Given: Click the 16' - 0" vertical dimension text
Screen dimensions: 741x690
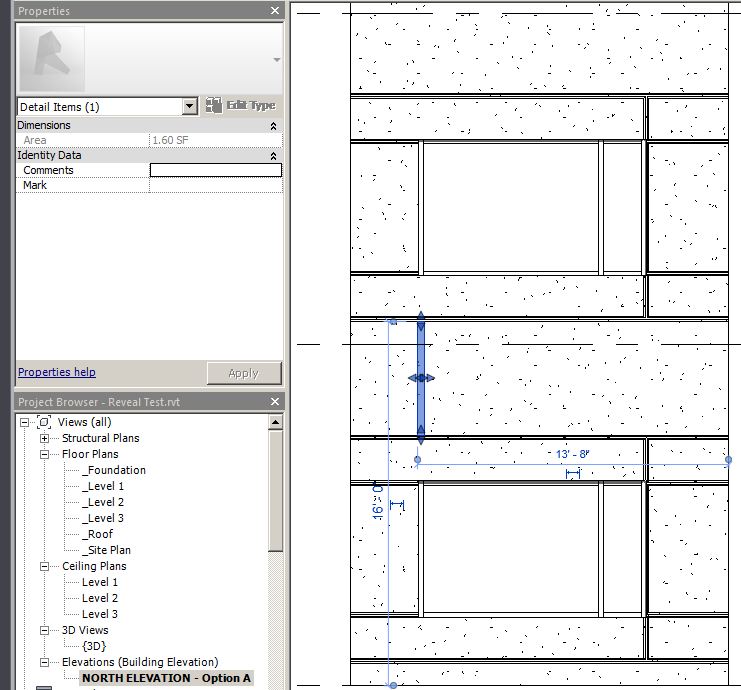Looking at the screenshot, I should point(378,501).
